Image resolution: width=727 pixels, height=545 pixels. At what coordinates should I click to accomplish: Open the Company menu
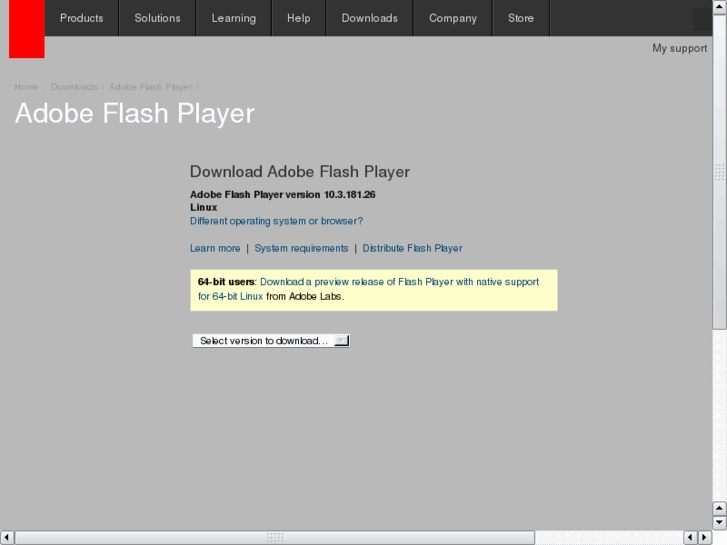(453, 18)
